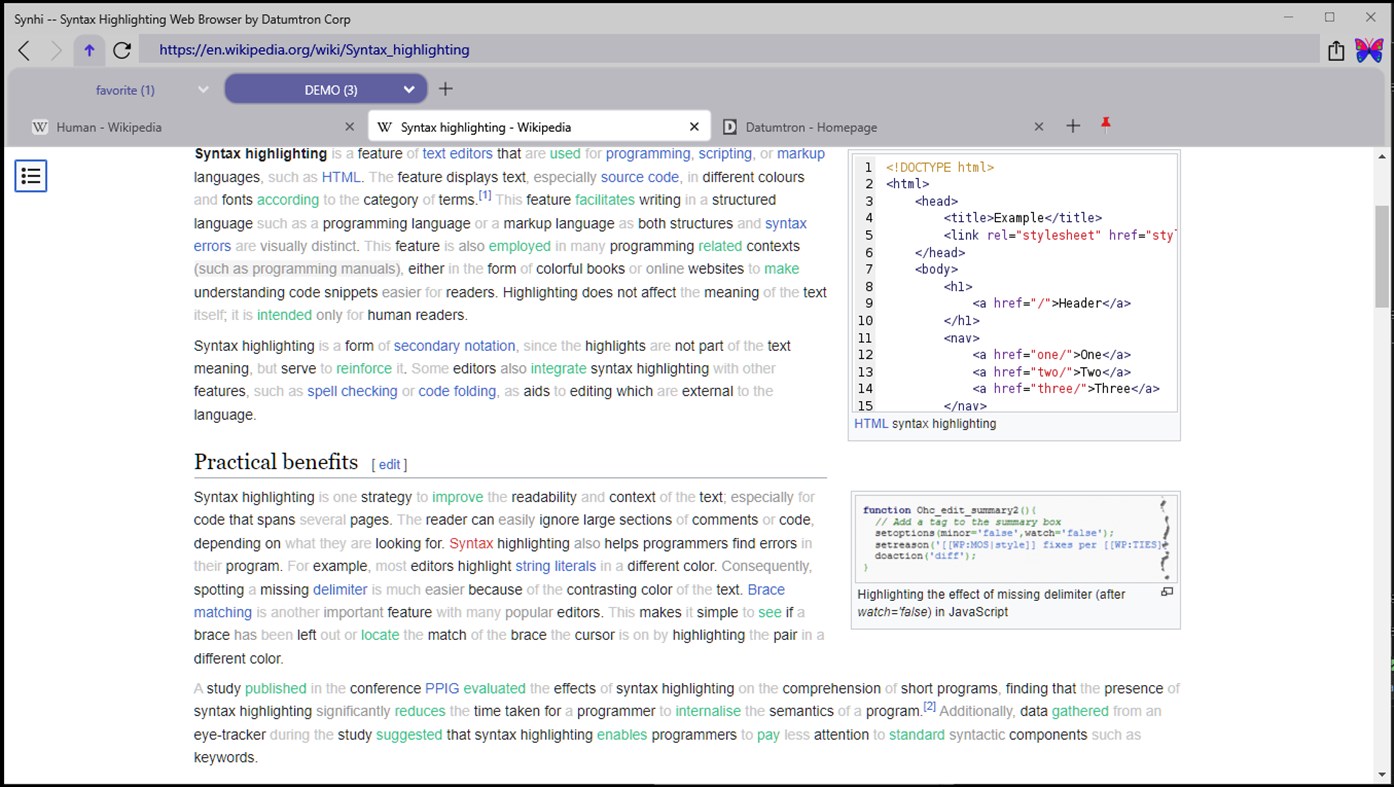Image resolution: width=1394 pixels, height=787 pixels.
Task: Click the edit link beside Practical benefits
Action: click(x=389, y=464)
